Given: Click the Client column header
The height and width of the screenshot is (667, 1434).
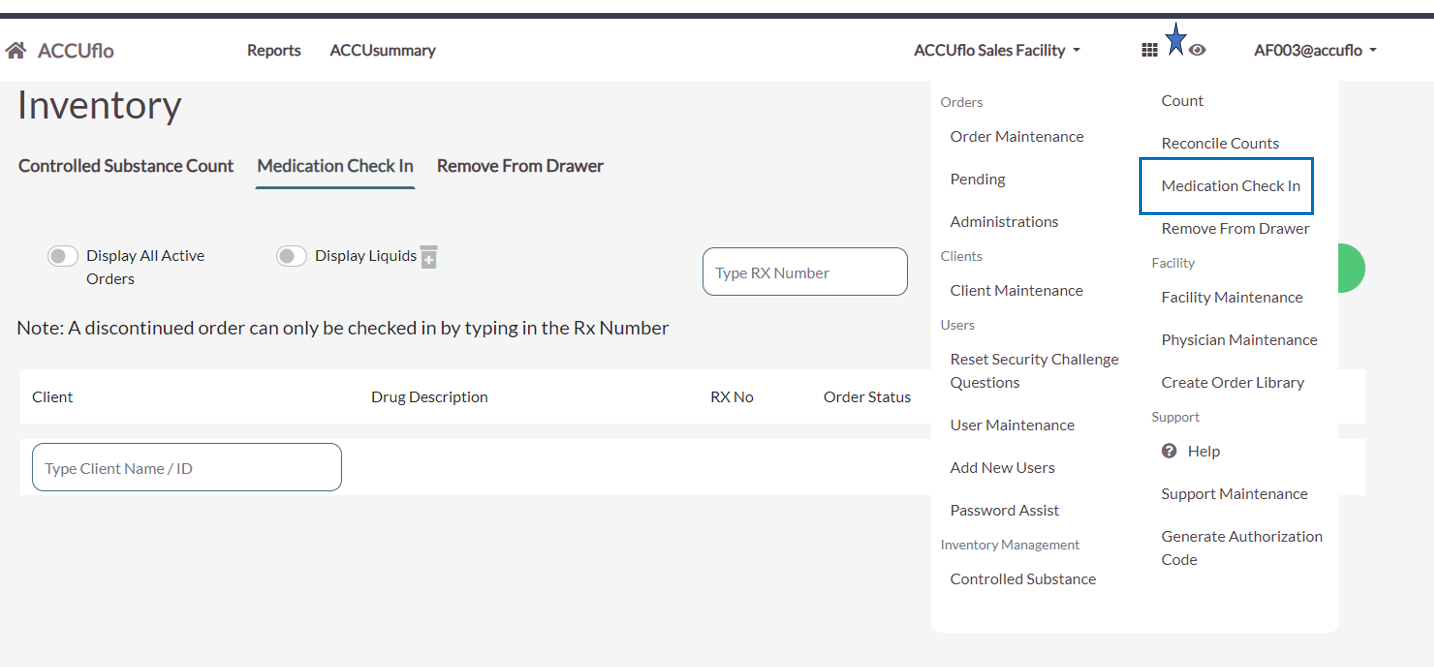Looking at the screenshot, I should (52, 397).
